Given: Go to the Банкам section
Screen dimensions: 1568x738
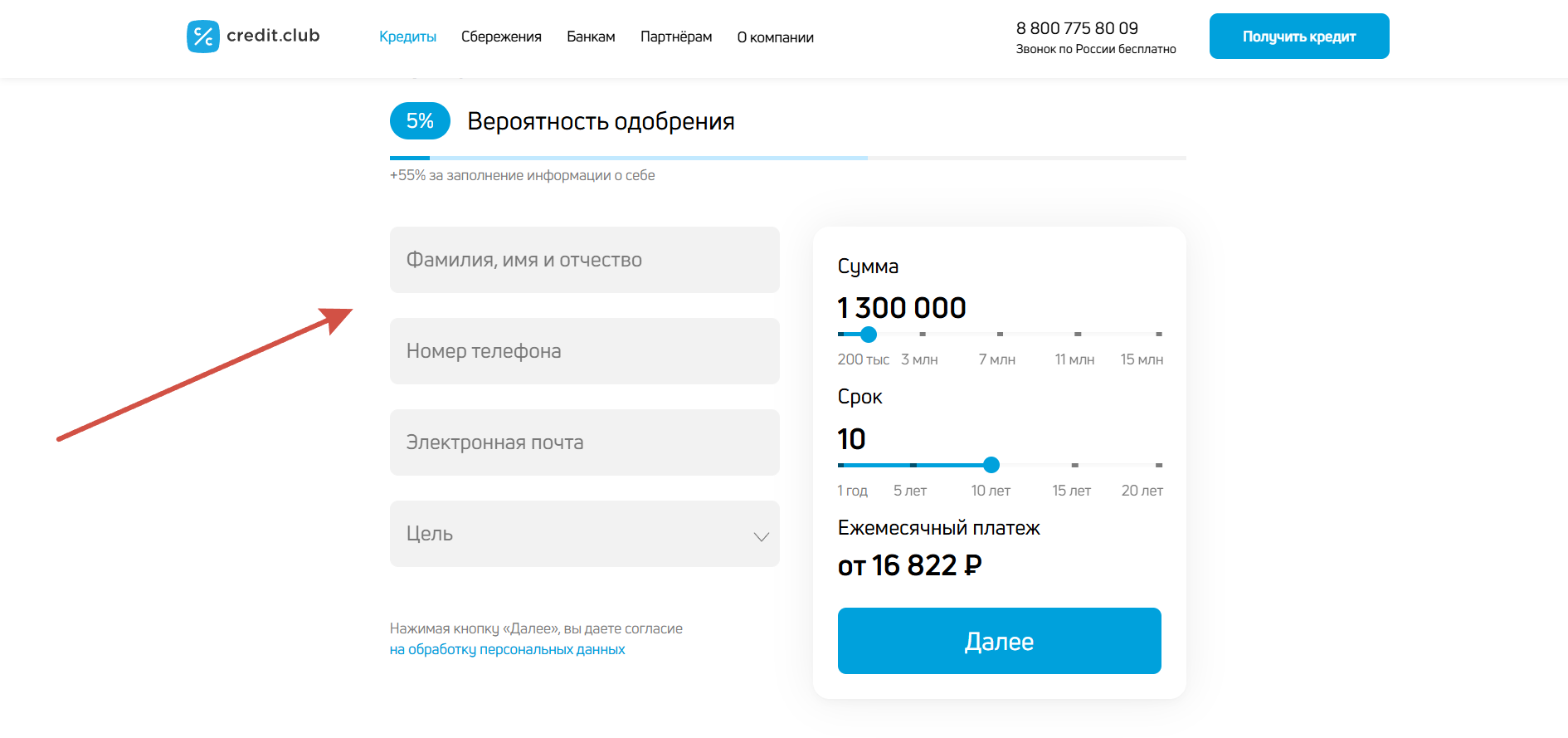Looking at the screenshot, I should (x=591, y=37).
